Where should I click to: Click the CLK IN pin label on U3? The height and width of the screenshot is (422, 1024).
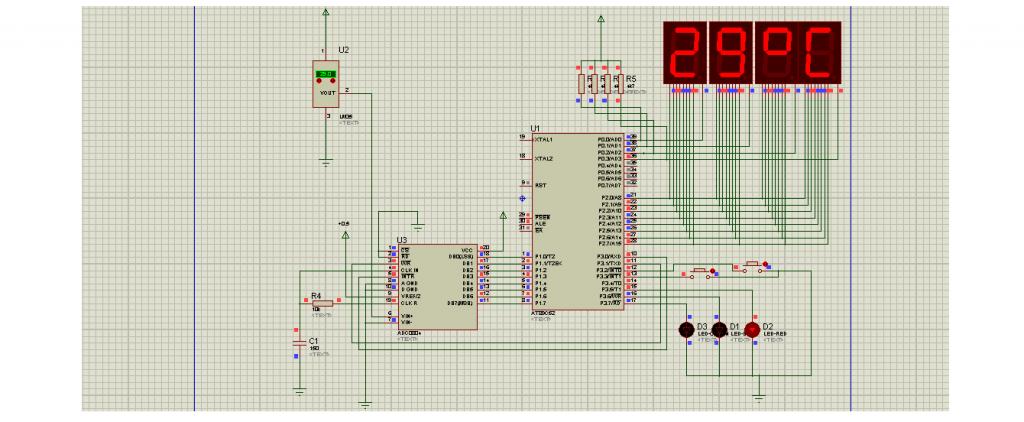(x=409, y=270)
